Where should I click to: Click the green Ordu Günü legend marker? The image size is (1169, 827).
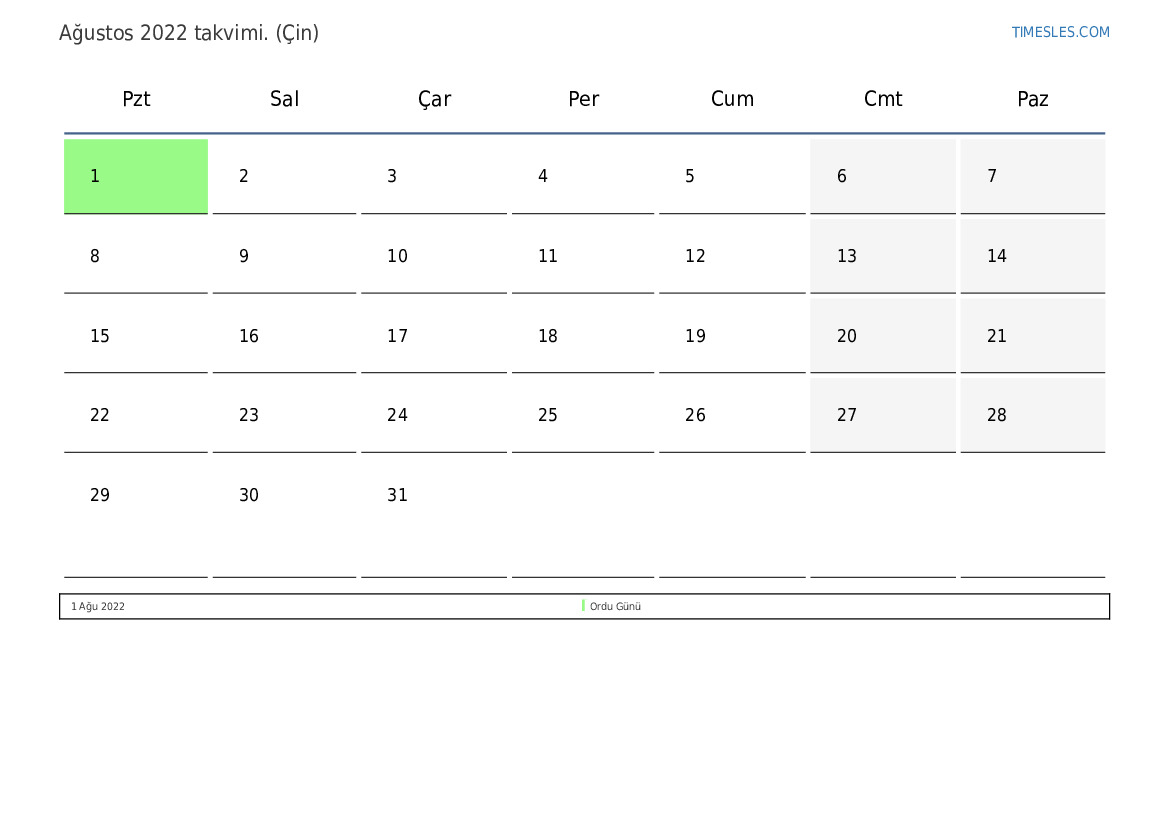(x=583, y=606)
